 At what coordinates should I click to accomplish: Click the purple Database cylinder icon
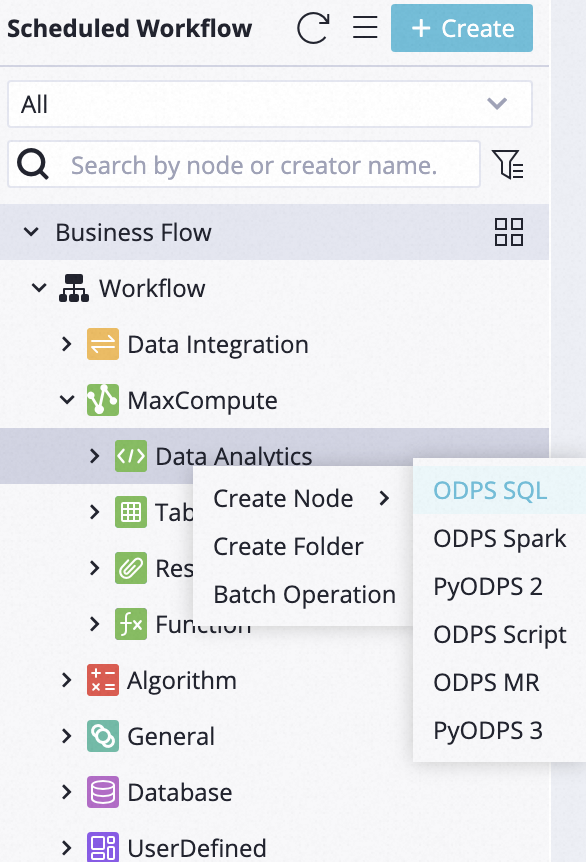point(103,792)
